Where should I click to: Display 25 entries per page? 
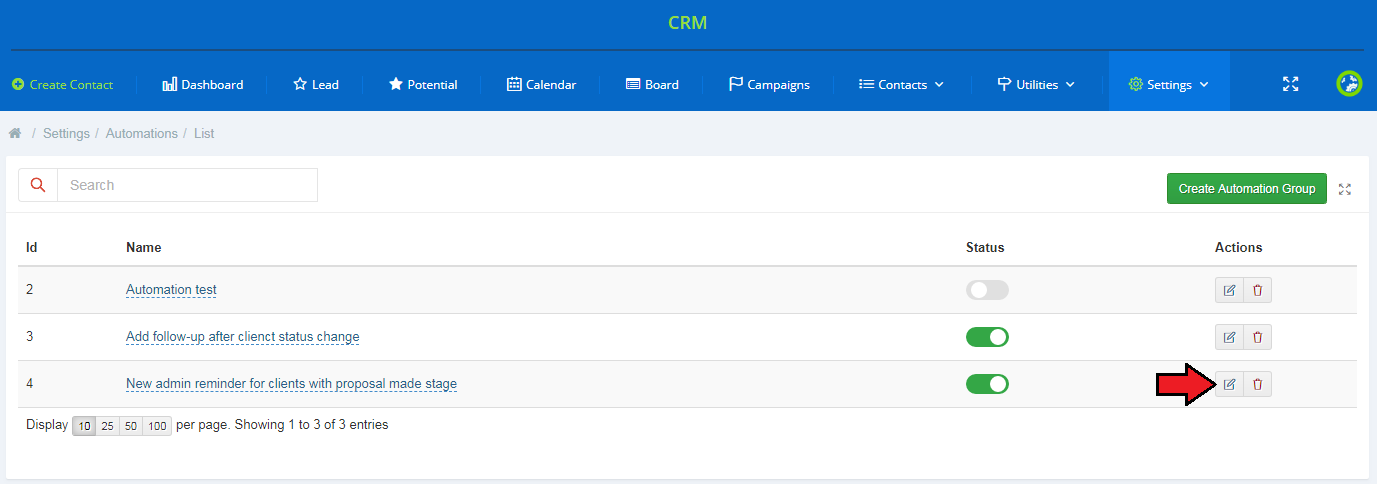108,426
